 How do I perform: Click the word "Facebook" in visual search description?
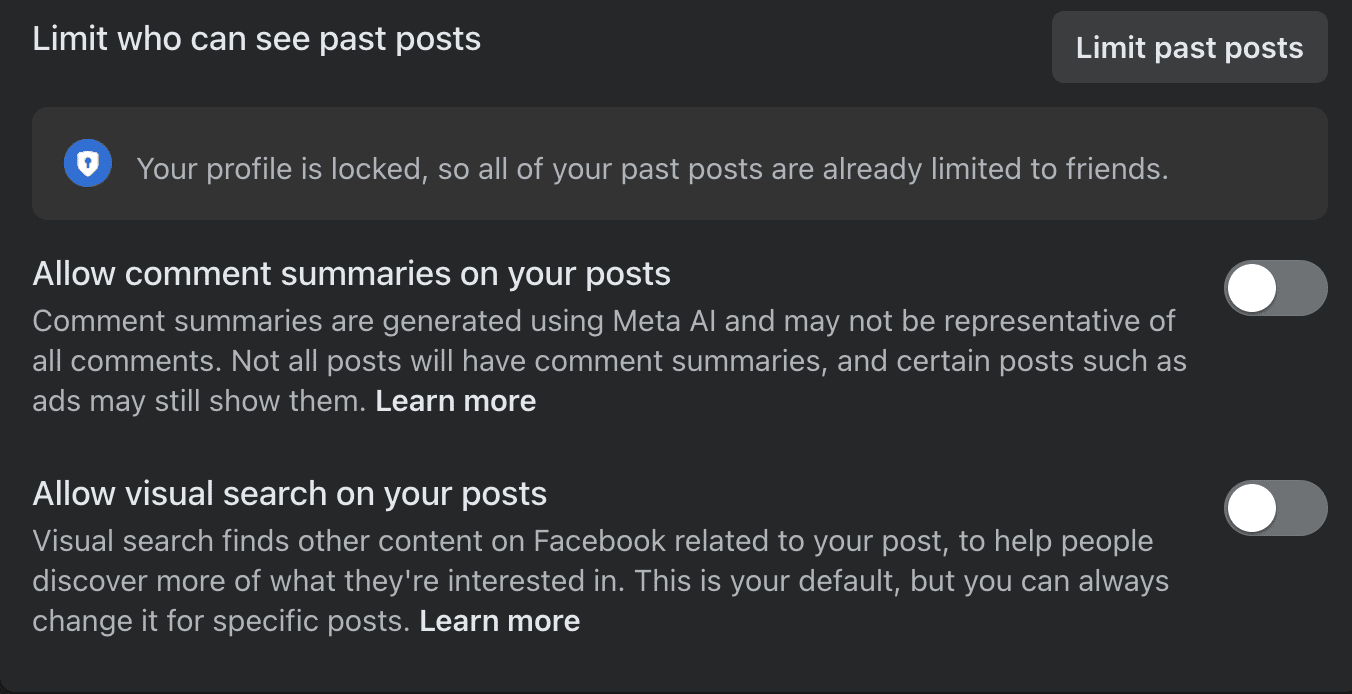click(599, 541)
